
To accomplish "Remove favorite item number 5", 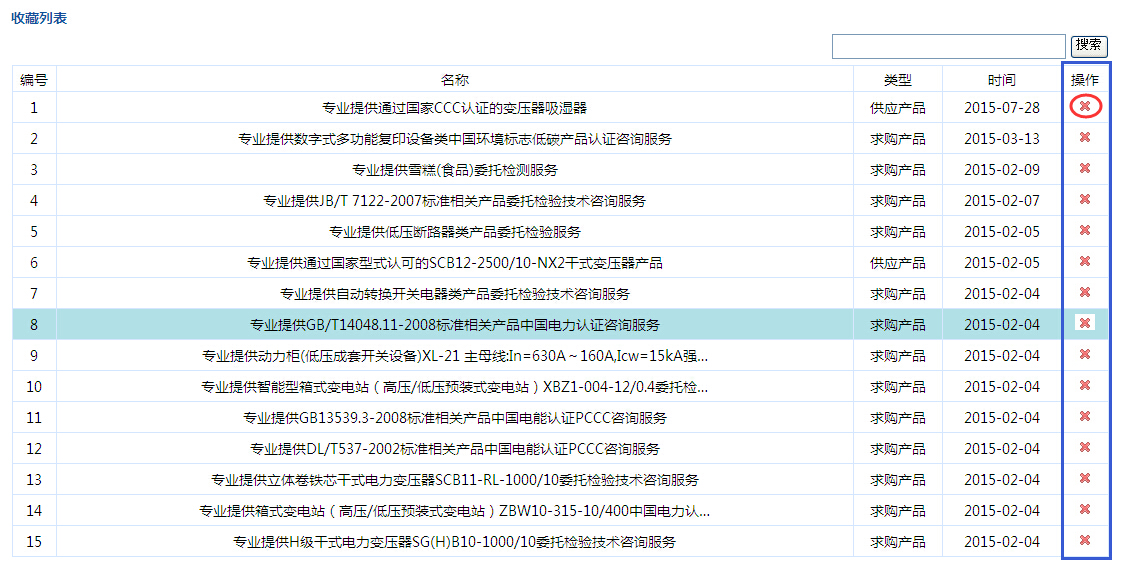I will coord(1085,231).
